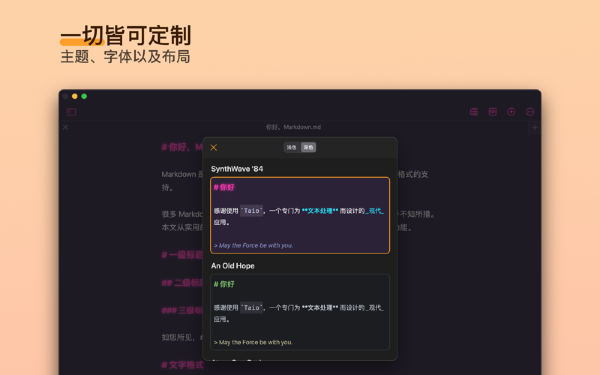Click the green zoom window button
Image resolution: width=600 pixels, height=375 pixels.
(x=84, y=96)
